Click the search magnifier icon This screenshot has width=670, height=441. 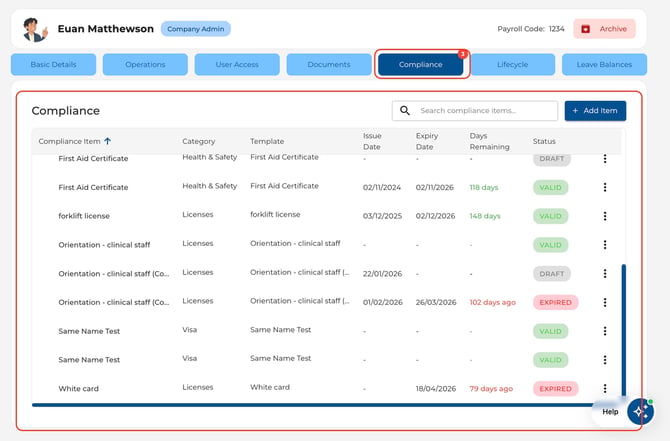pos(405,111)
